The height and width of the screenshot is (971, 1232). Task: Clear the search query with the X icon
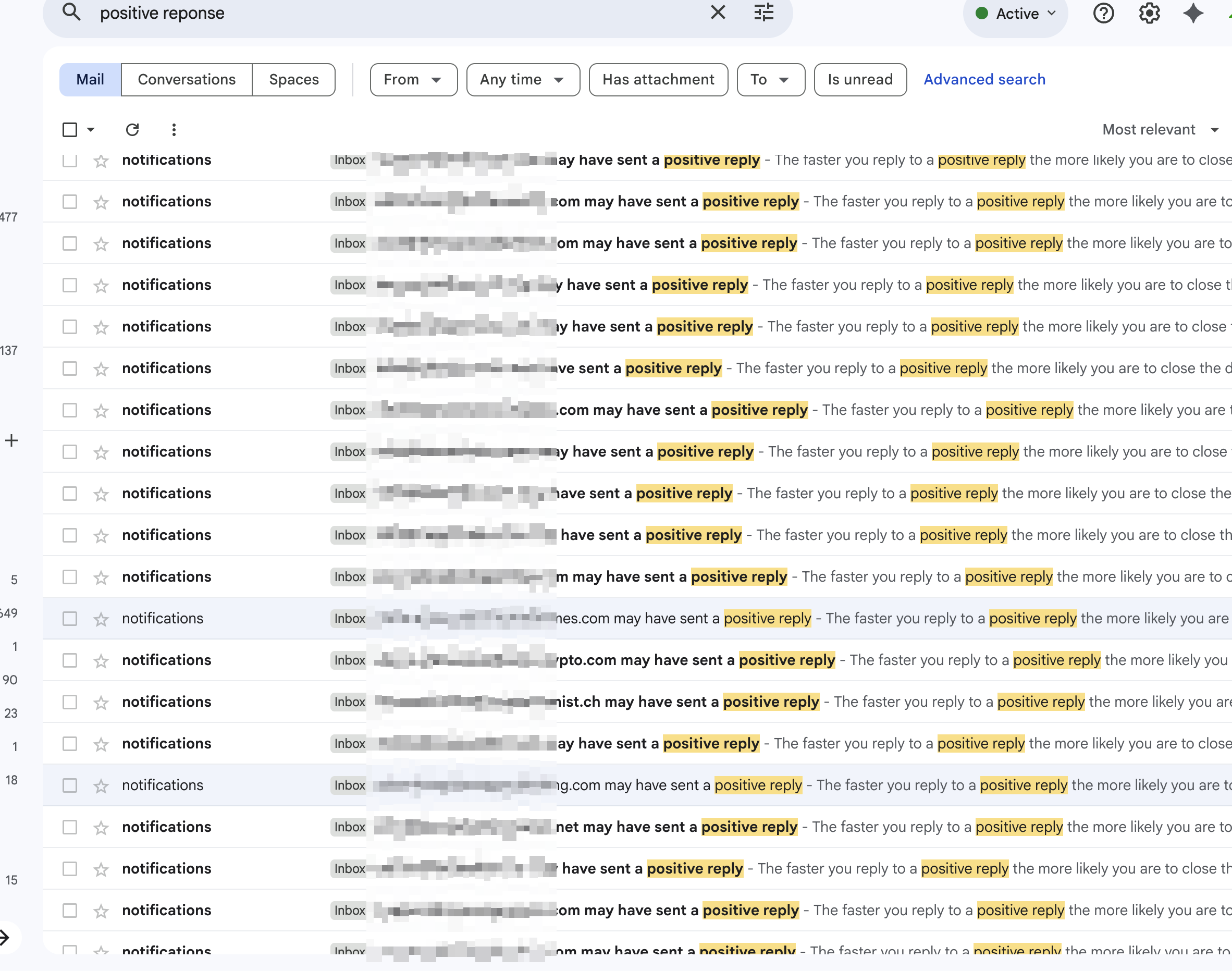coord(718,13)
